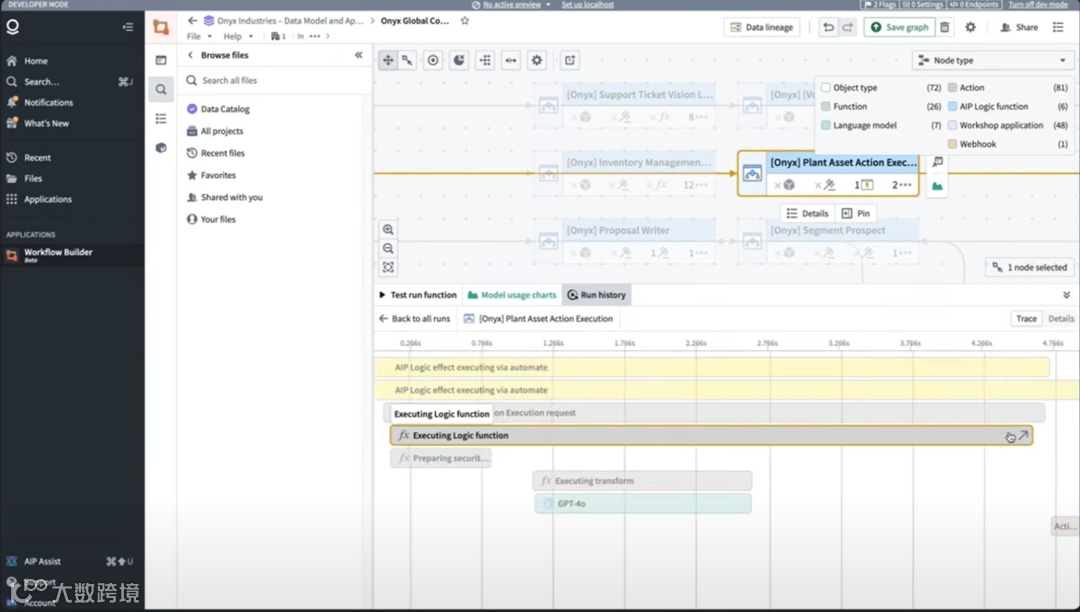The height and width of the screenshot is (612, 1080).
Task: Open graph settings gear in canvas toolbar
Action: coord(537,61)
